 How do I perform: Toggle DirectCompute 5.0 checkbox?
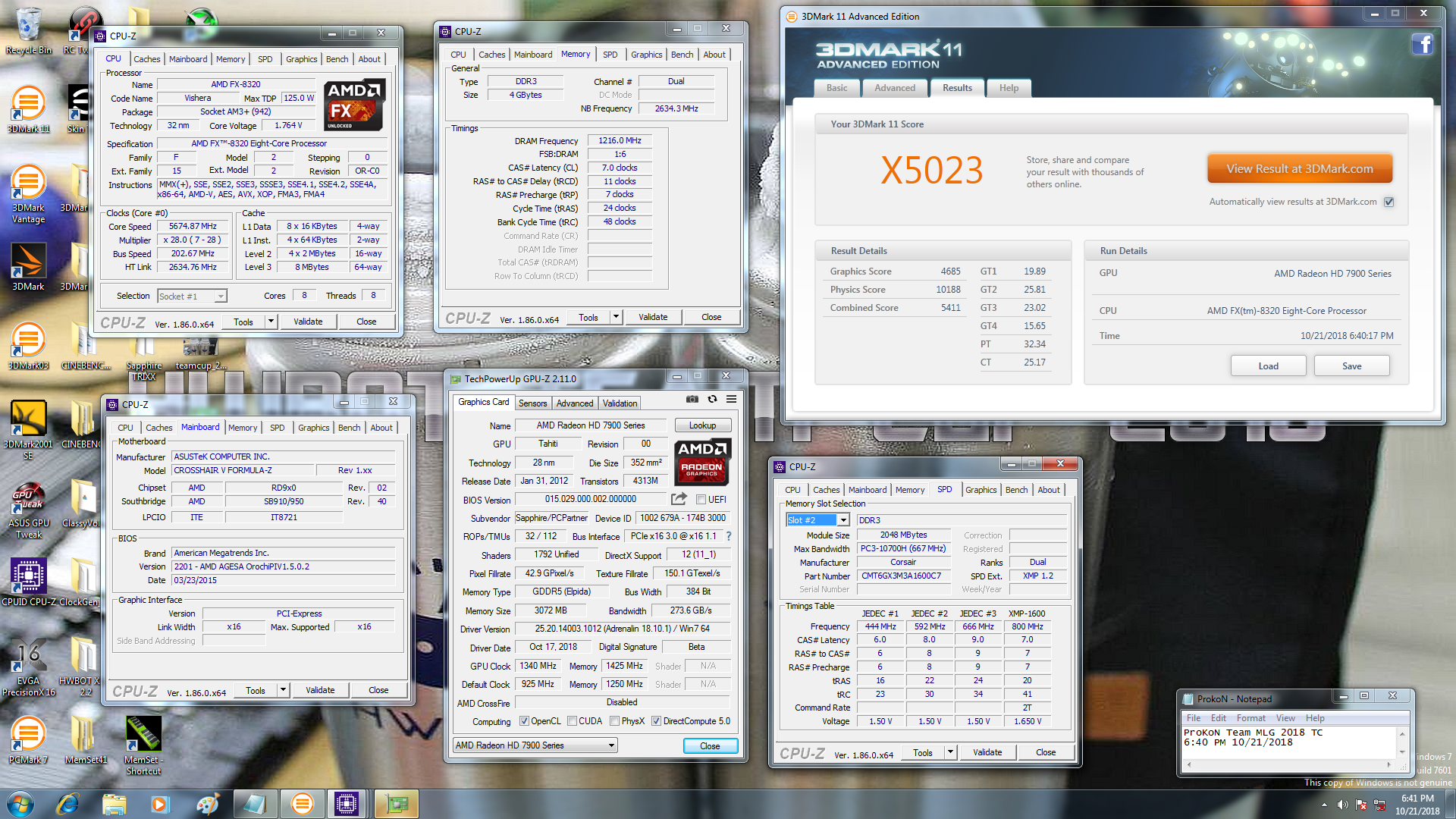click(x=656, y=721)
